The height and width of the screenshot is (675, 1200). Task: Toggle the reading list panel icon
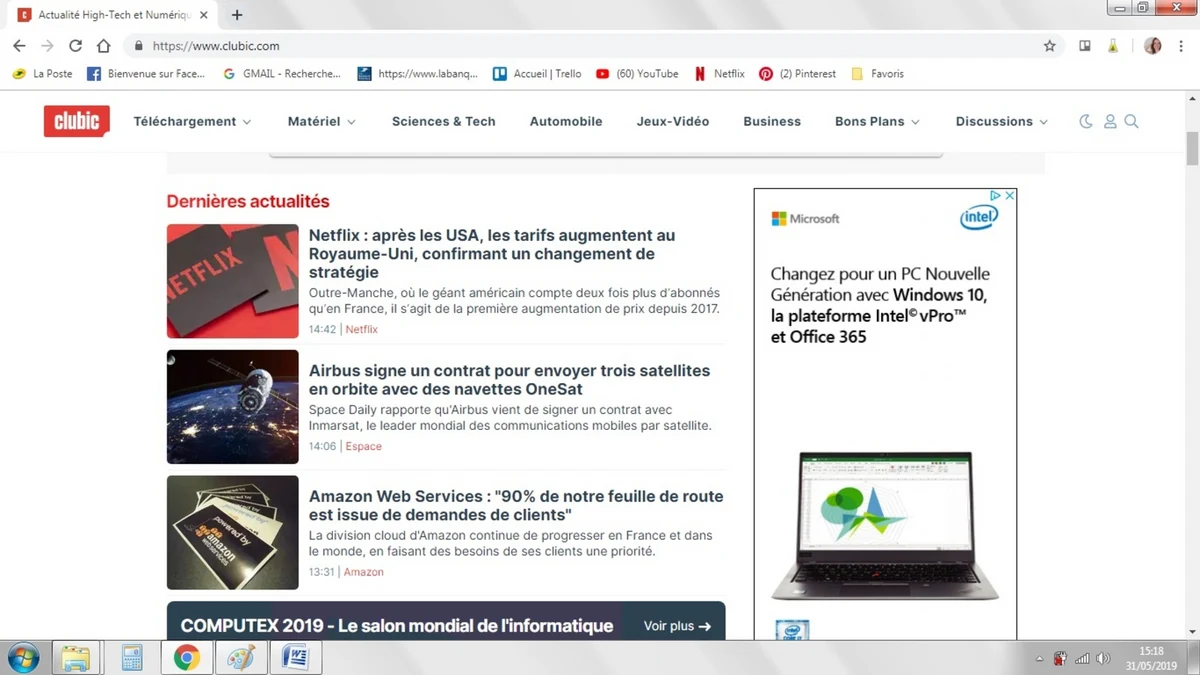click(x=1084, y=45)
